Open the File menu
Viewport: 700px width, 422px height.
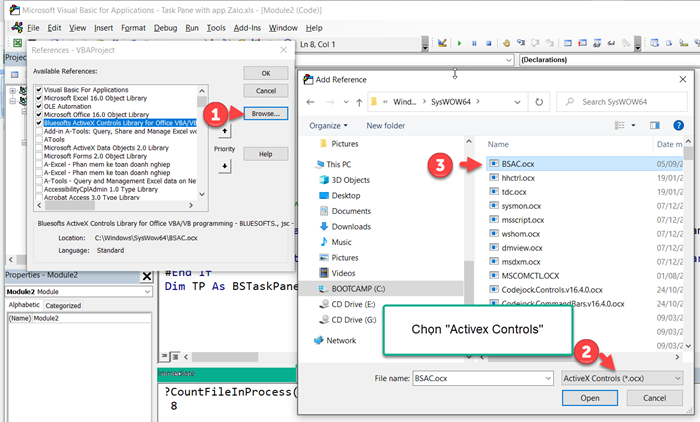33,28
